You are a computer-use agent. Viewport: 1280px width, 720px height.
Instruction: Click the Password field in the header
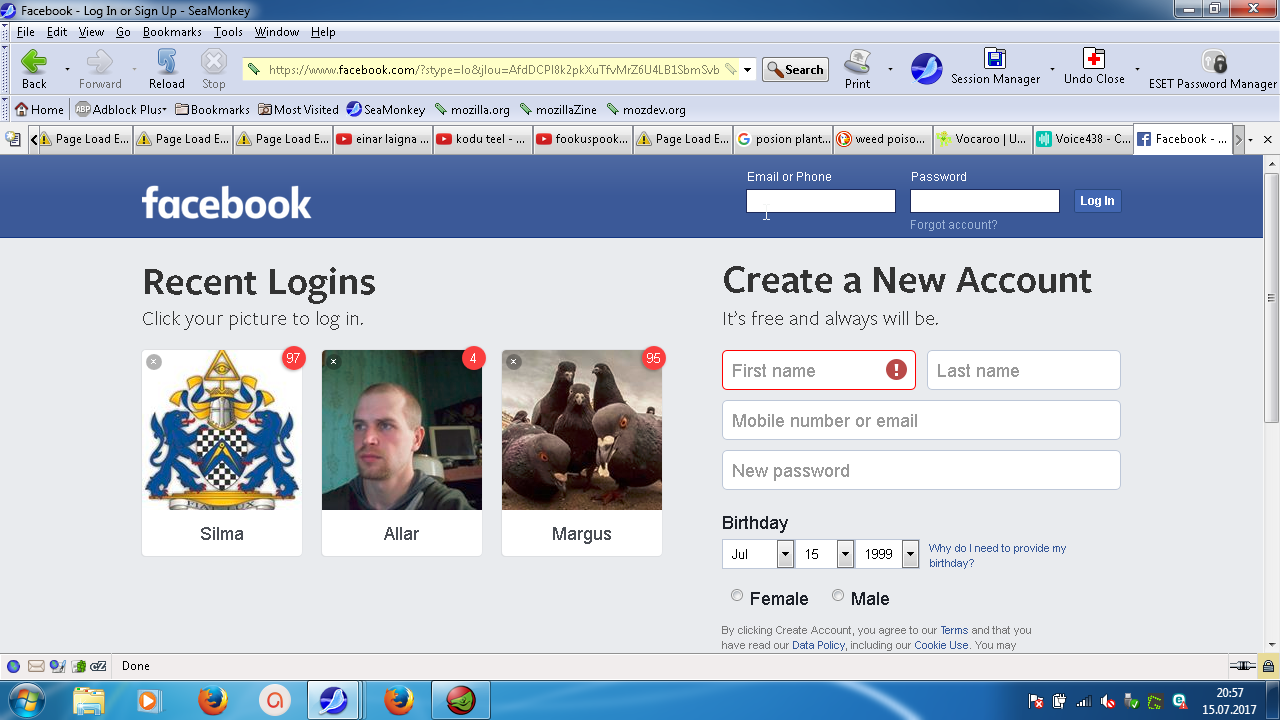(985, 201)
